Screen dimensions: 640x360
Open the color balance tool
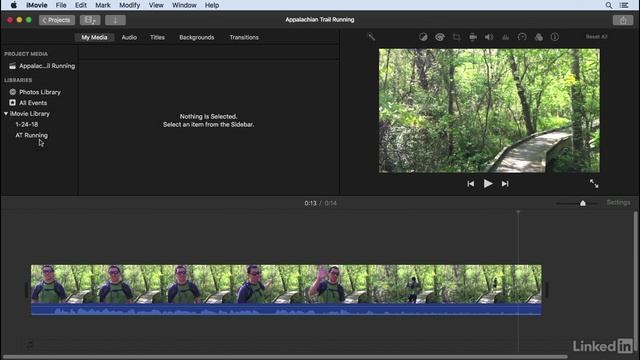[x=423, y=37]
